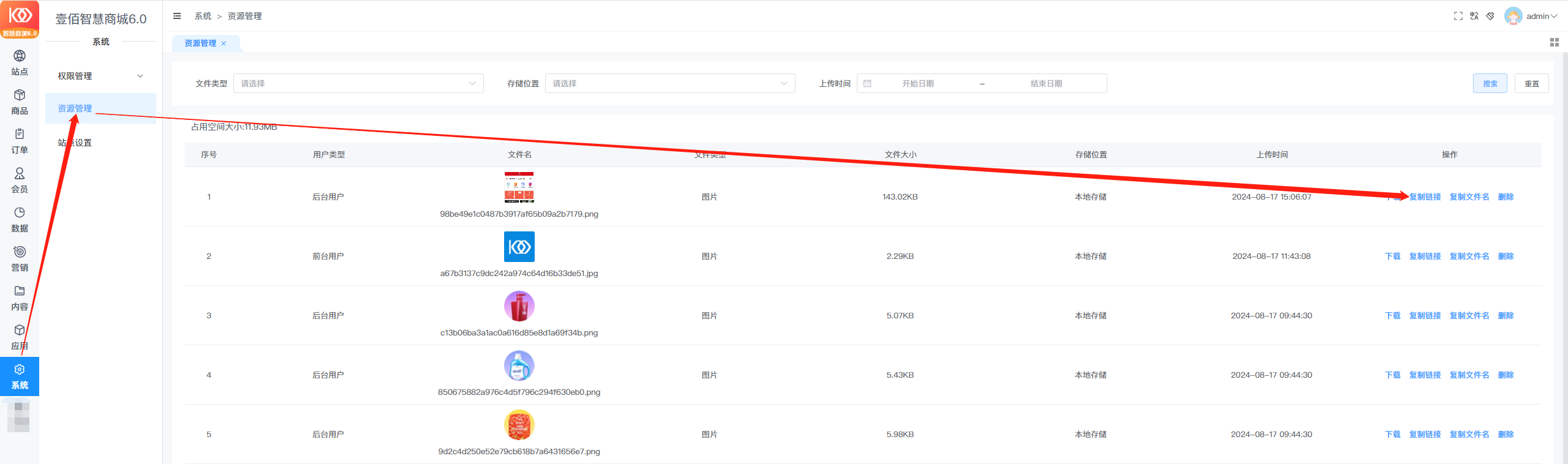Open the 会员 (Members) sidebar section
The image size is (1568, 464).
coord(20,180)
